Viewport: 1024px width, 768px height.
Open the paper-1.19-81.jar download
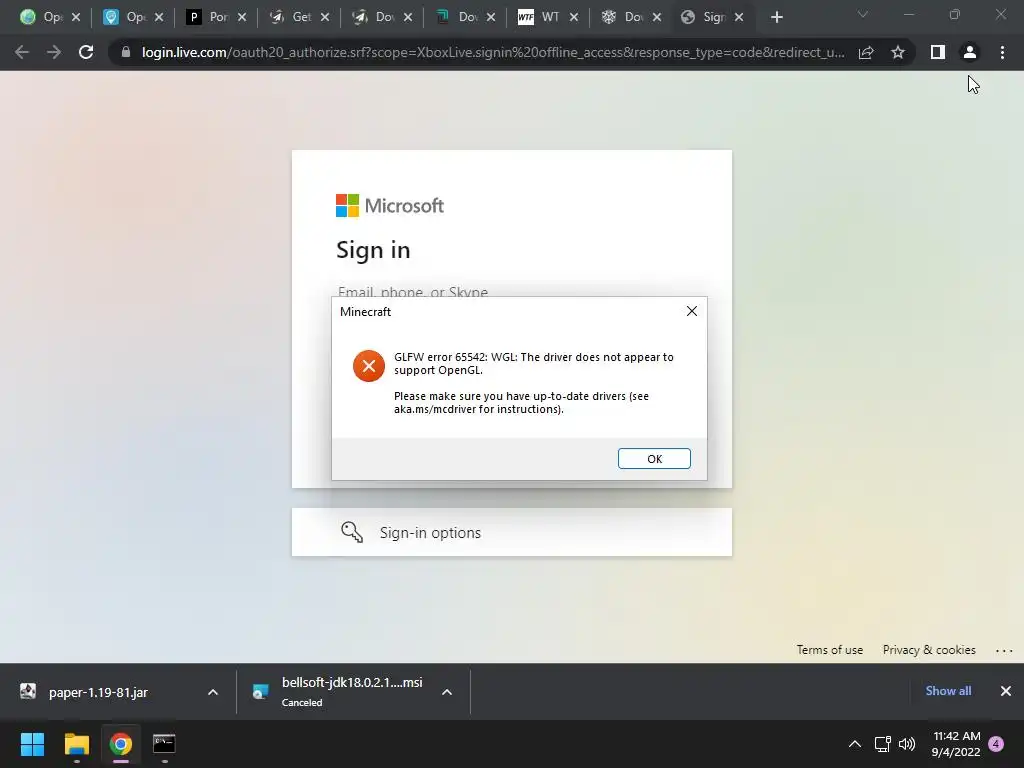[x=98, y=692]
